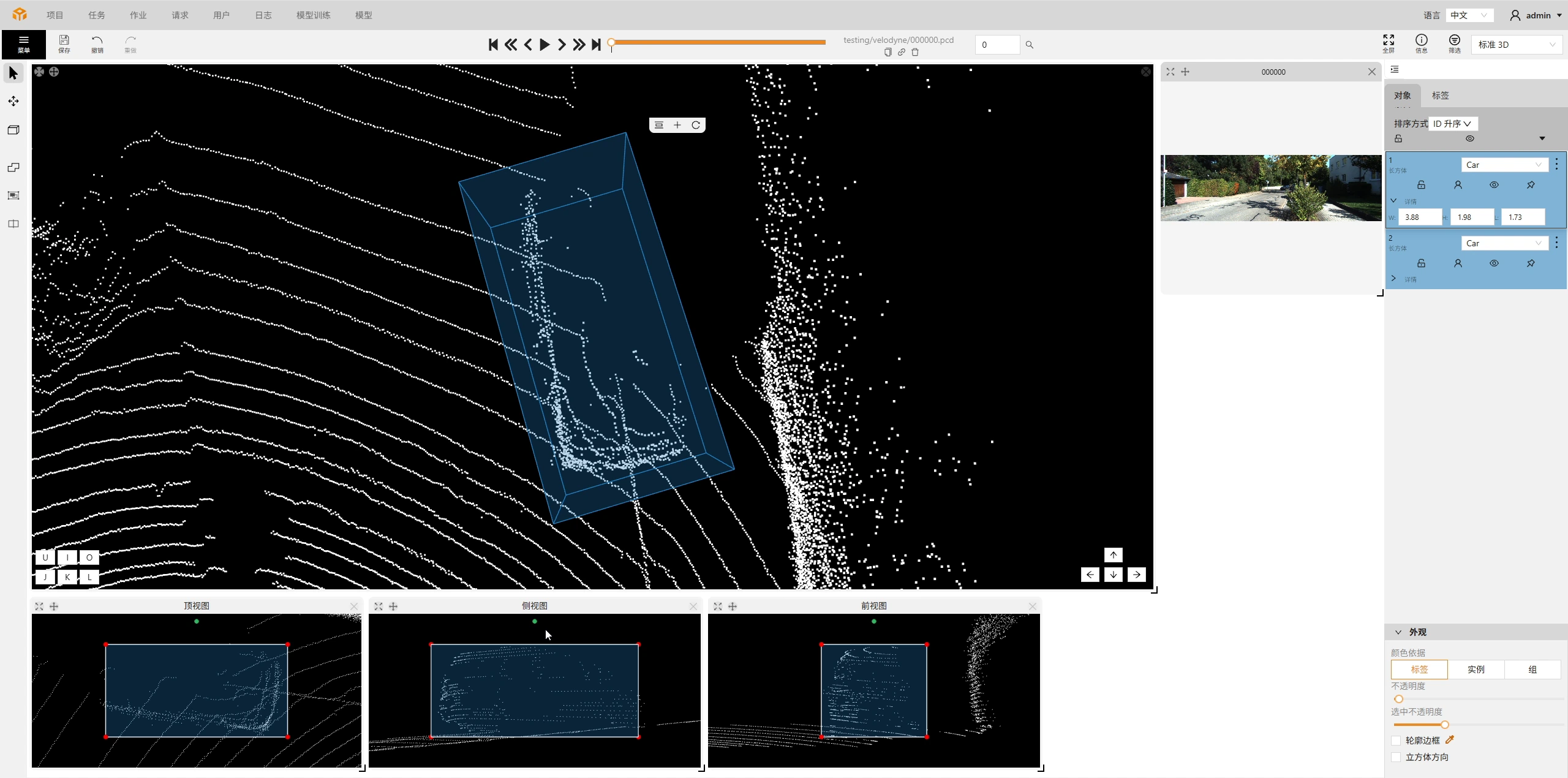
Task: Click the plus icon above the cuboid
Action: tap(677, 125)
